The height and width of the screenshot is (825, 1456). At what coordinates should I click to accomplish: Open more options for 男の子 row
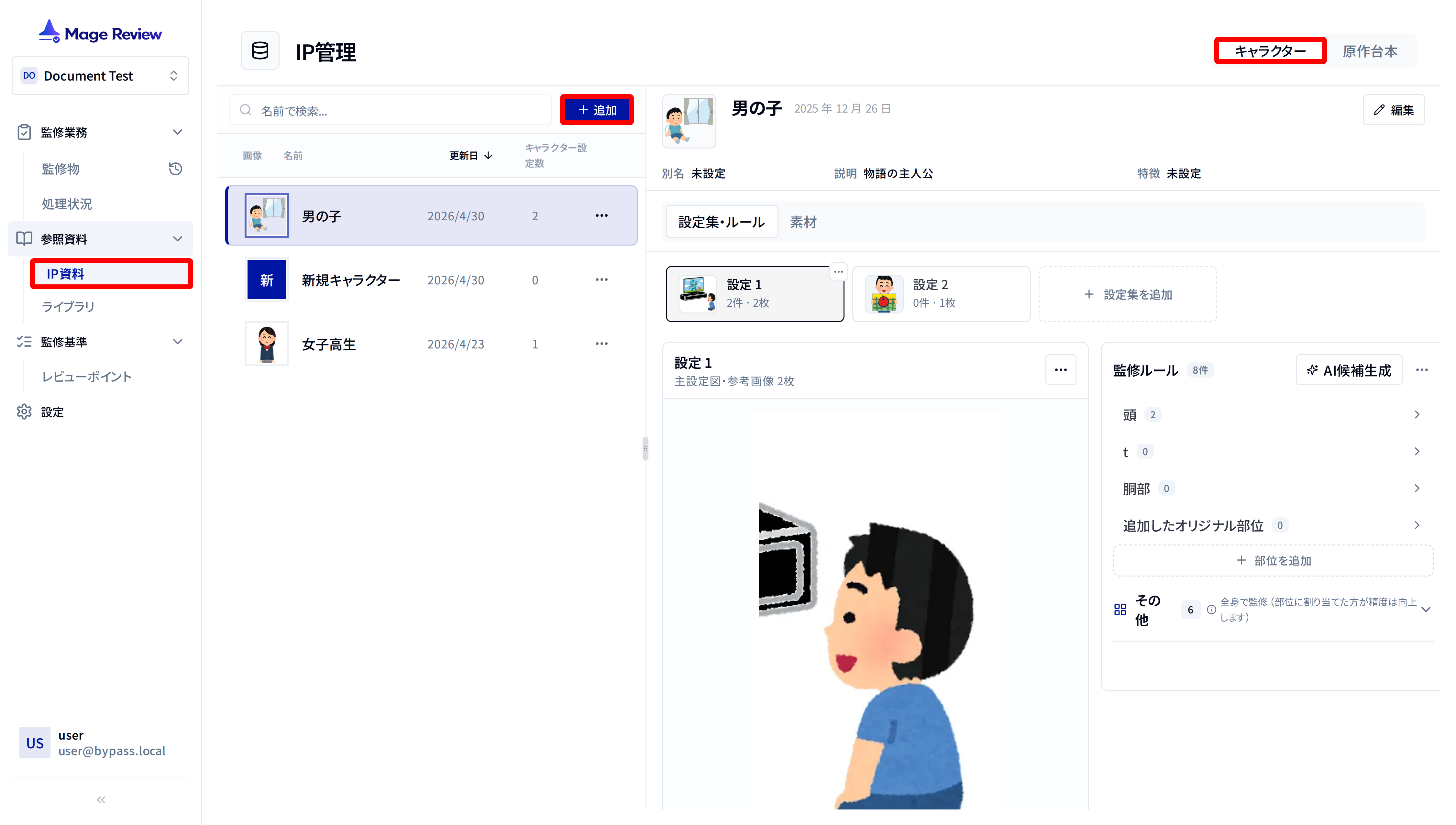coord(602,216)
